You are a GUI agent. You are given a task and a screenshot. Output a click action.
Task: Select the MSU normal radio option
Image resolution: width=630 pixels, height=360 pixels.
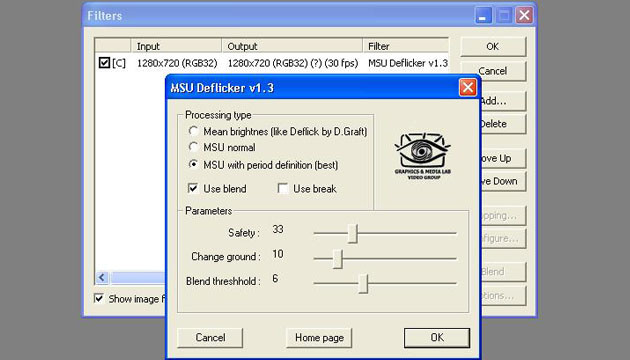point(193,147)
